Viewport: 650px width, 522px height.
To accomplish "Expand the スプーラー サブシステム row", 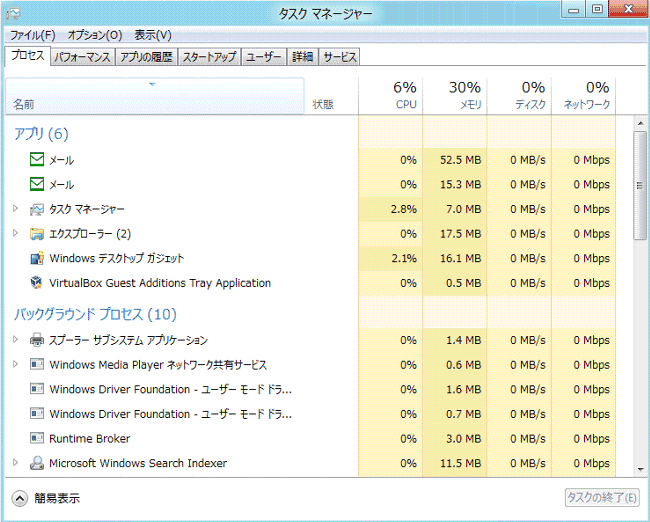I will [16, 340].
